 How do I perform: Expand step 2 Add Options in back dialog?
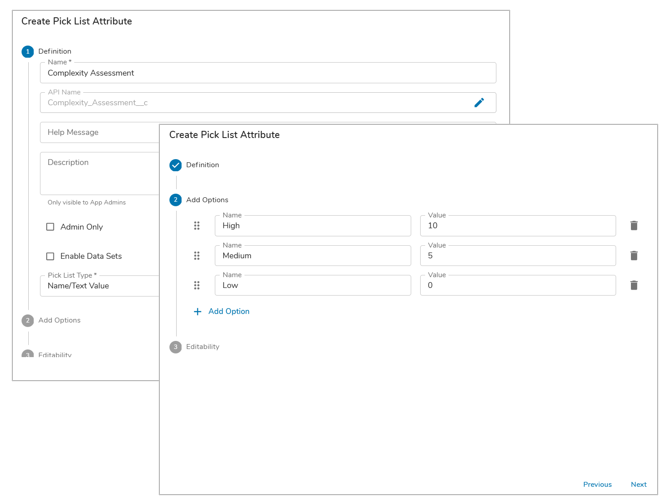pyautogui.click(x=59, y=321)
